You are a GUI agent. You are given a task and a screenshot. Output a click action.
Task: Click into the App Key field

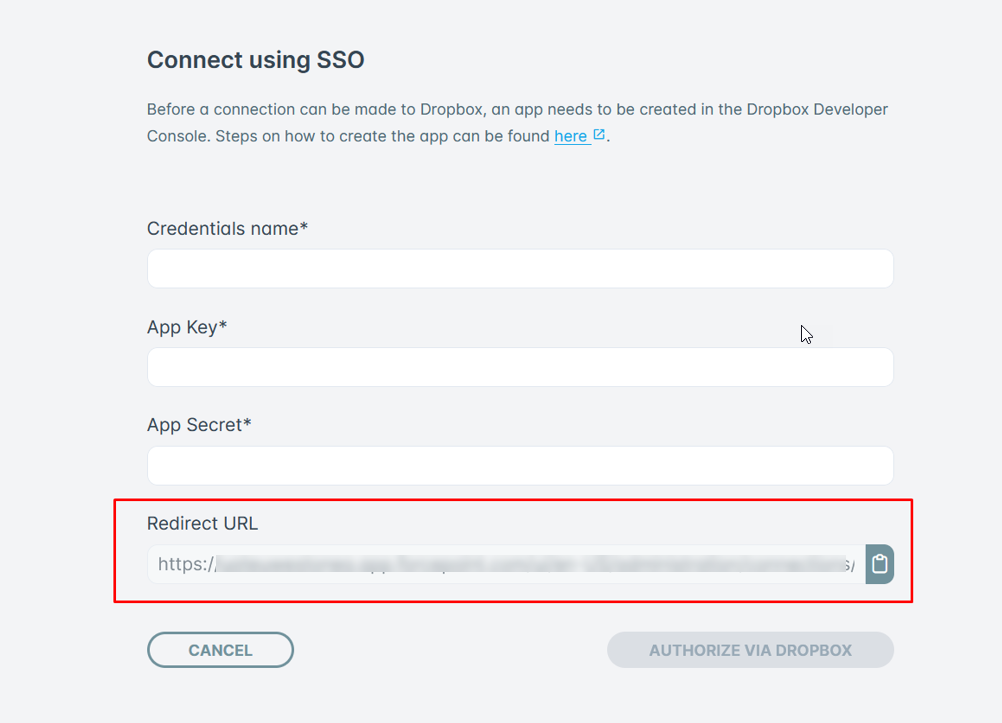tap(520, 367)
